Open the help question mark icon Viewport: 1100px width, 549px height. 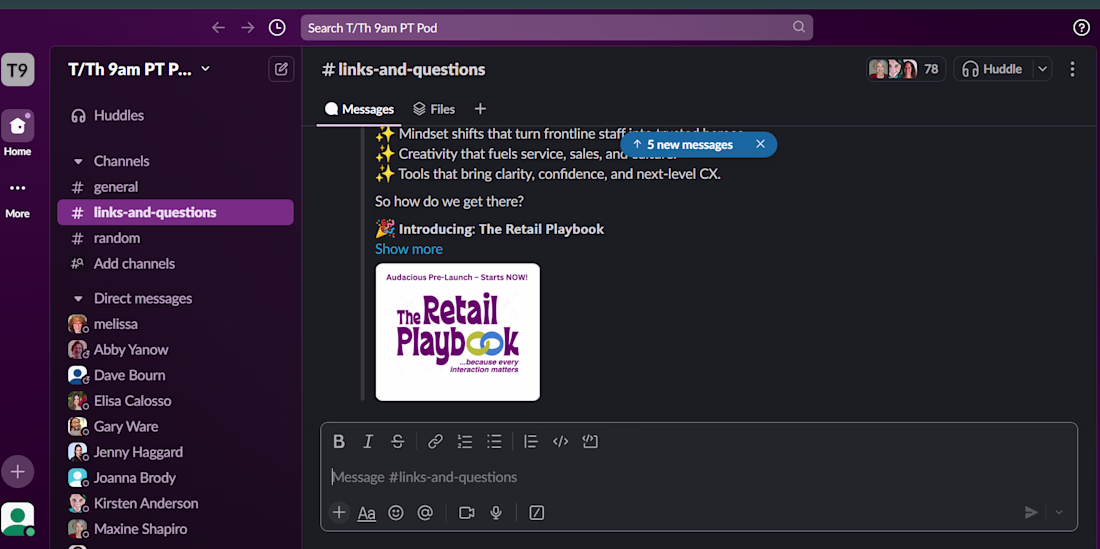click(x=1081, y=27)
